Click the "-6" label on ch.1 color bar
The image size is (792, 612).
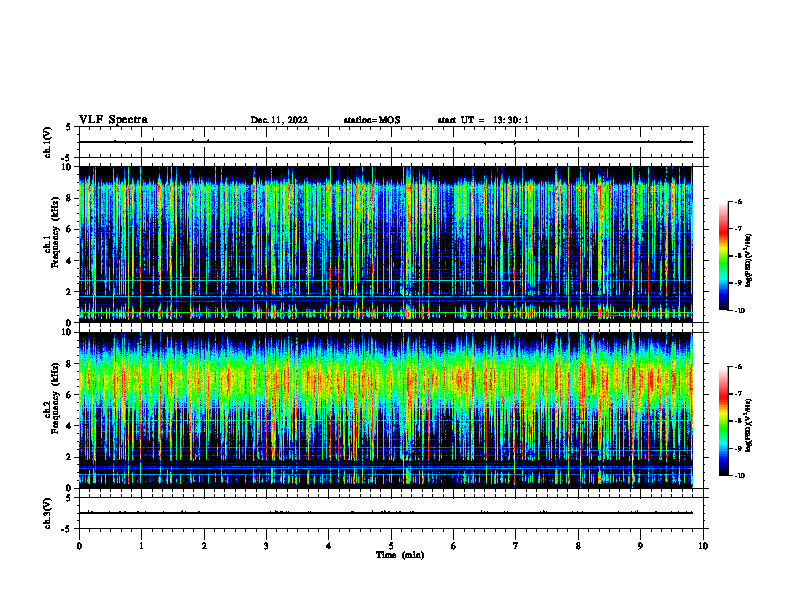738,201
